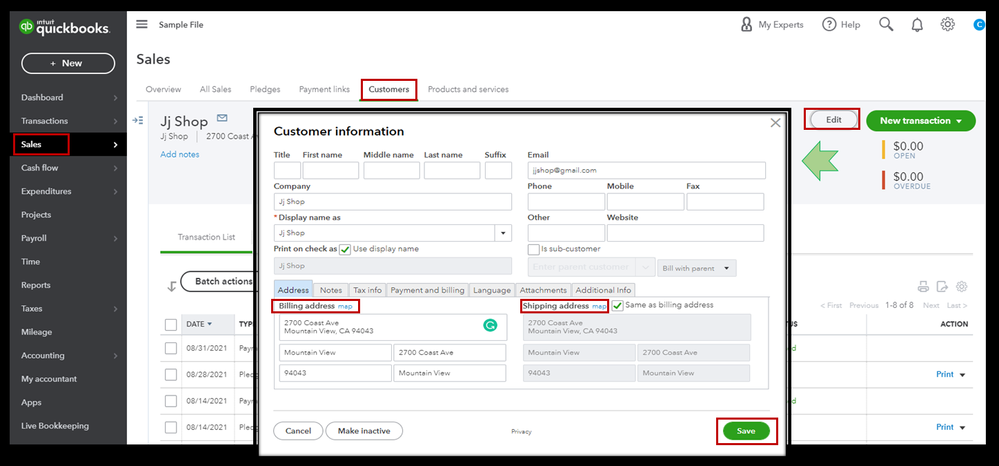Viewport: 999px width, 466px height.
Task: Toggle Use display name checkbox
Action: [345, 249]
